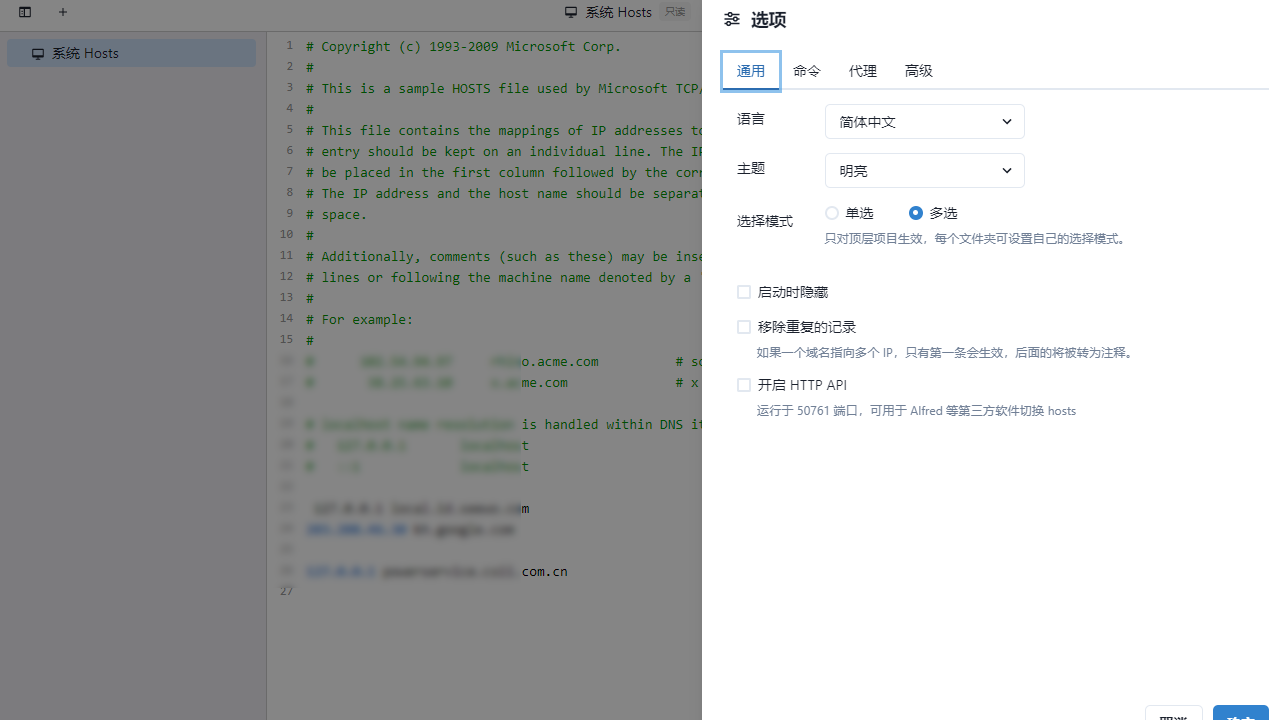Click the 只读 read-only badge
Screen dimensions: 1280x720
pyautogui.click(x=674, y=12)
